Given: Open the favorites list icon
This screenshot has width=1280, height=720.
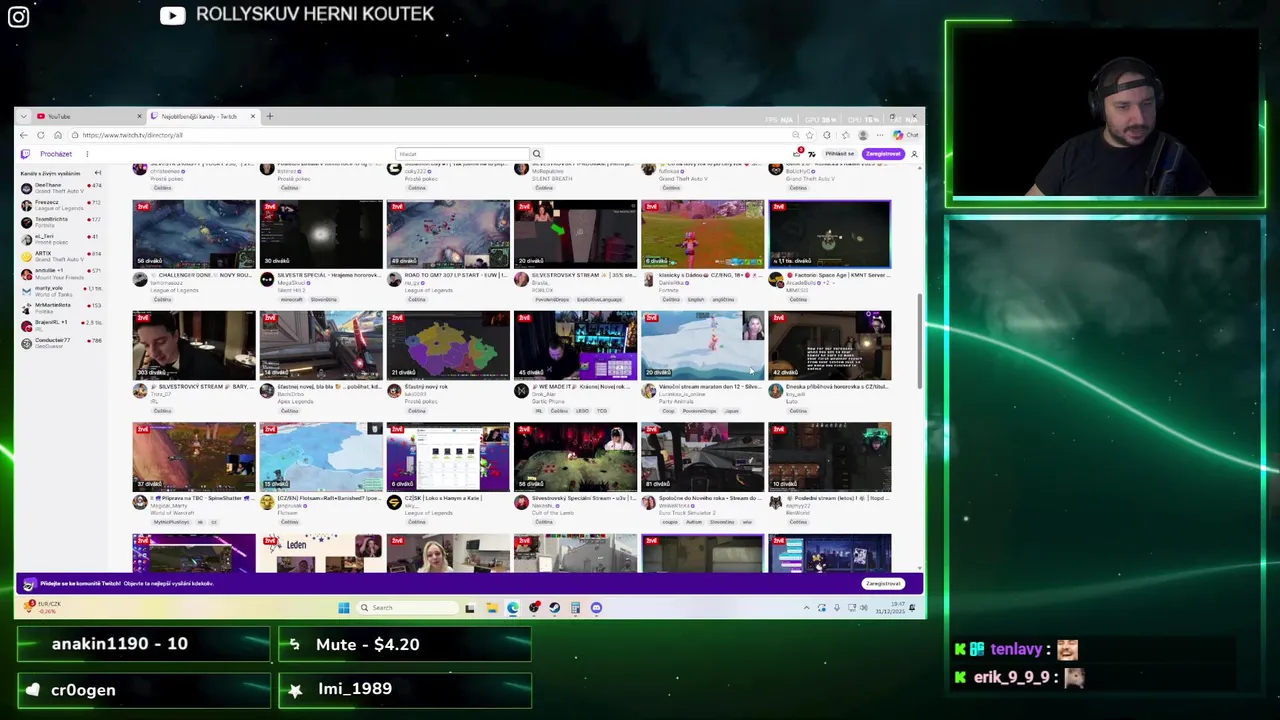Looking at the screenshot, I should [846, 135].
